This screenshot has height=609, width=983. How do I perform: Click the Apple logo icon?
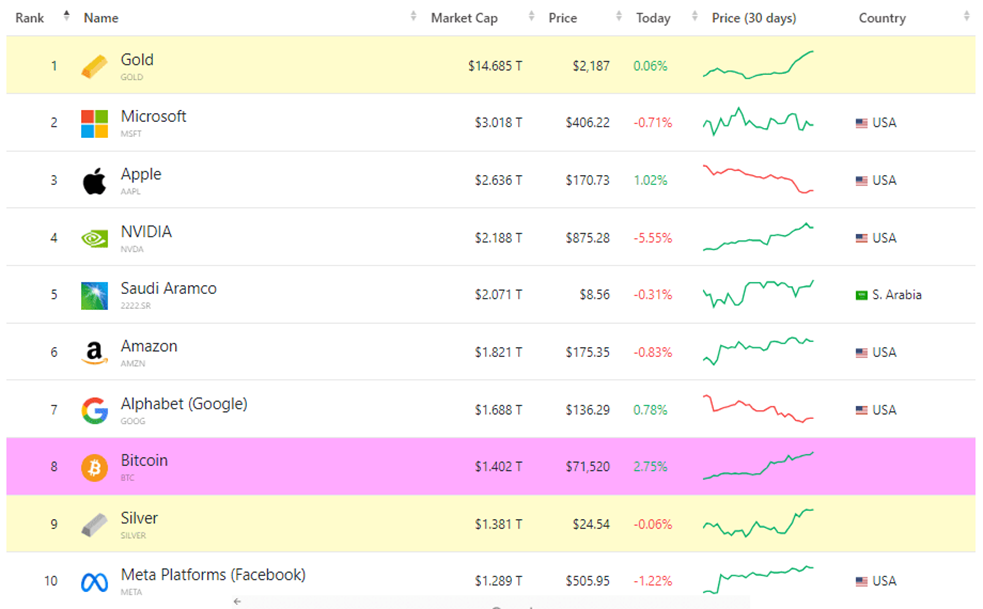tap(94, 181)
